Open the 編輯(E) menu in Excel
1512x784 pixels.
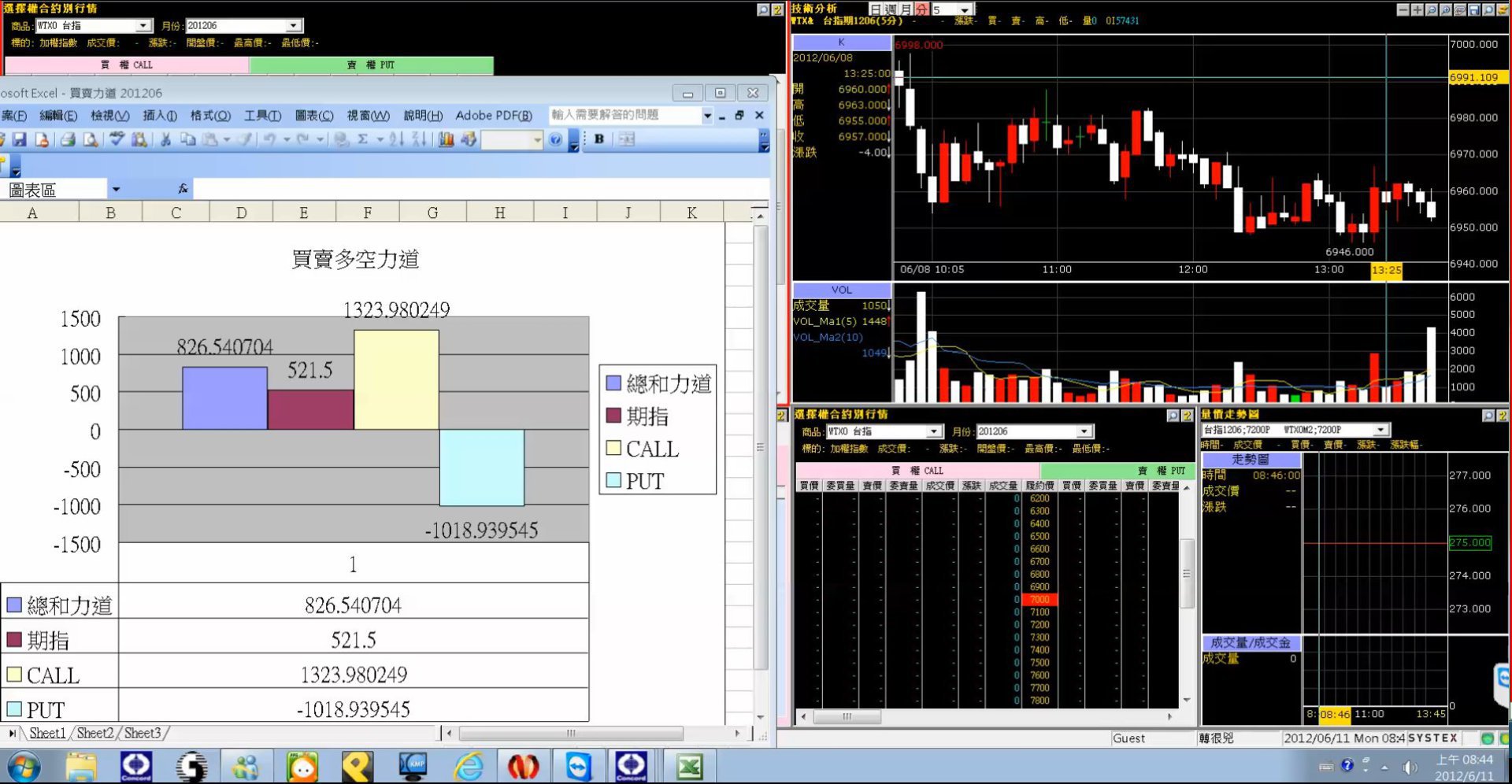58,115
